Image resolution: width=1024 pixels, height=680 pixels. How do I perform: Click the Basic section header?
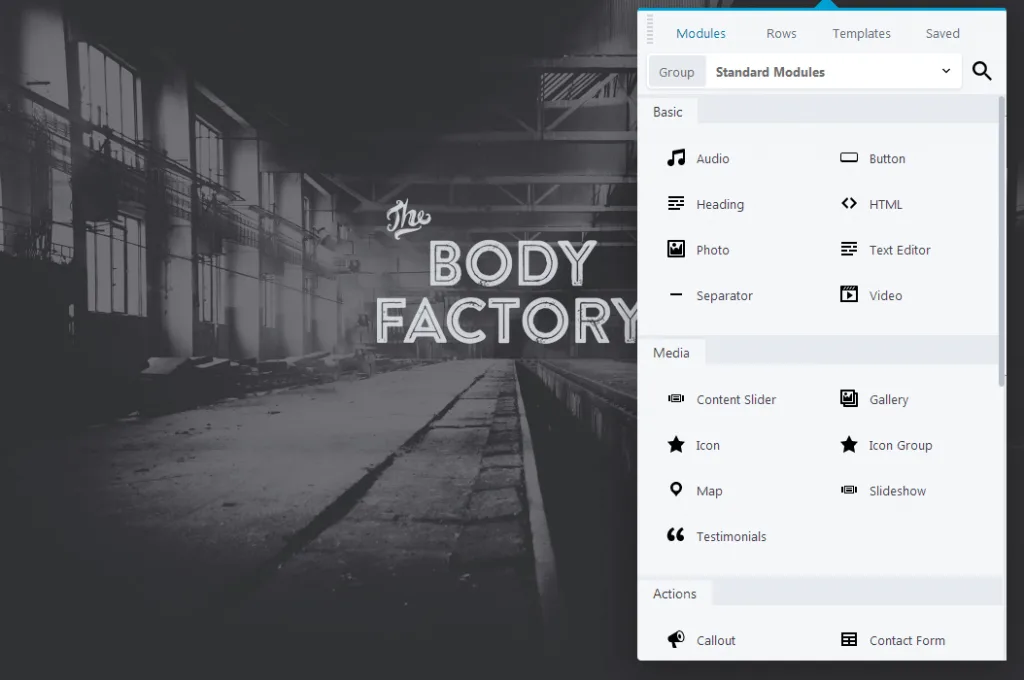[667, 112]
